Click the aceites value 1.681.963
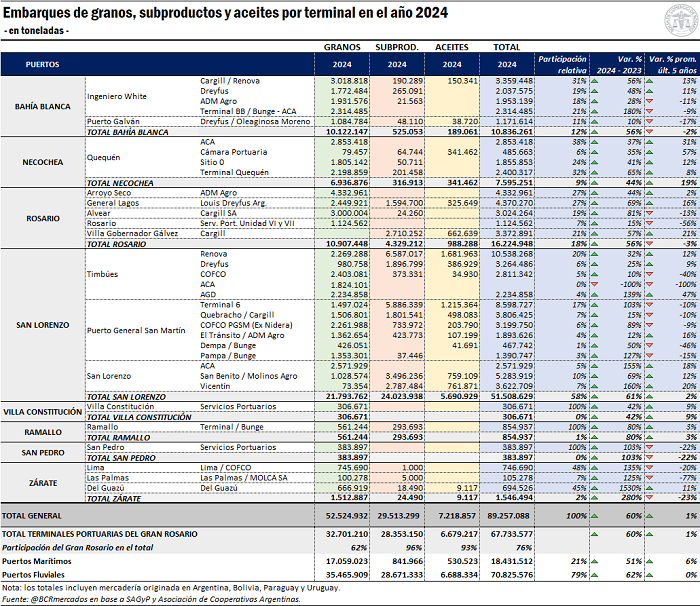 tap(459, 254)
